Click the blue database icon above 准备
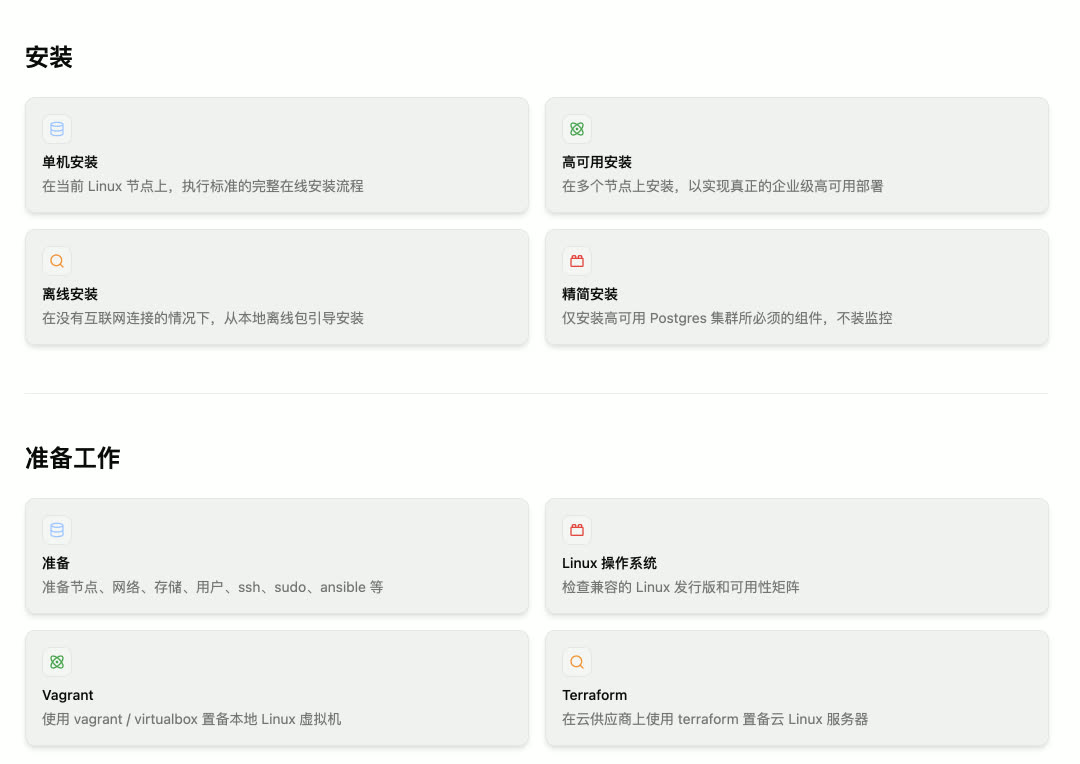This screenshot has width=1080, height=764. 57,530
